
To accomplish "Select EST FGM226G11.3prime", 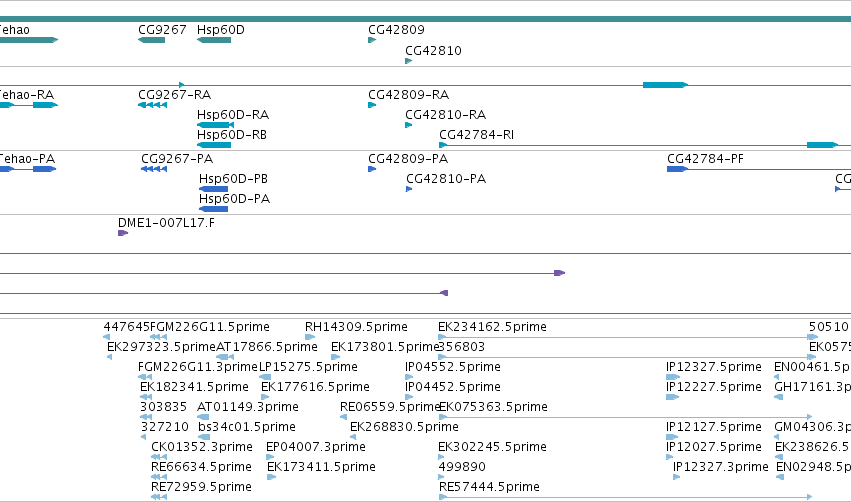I will tap(198, 367).
